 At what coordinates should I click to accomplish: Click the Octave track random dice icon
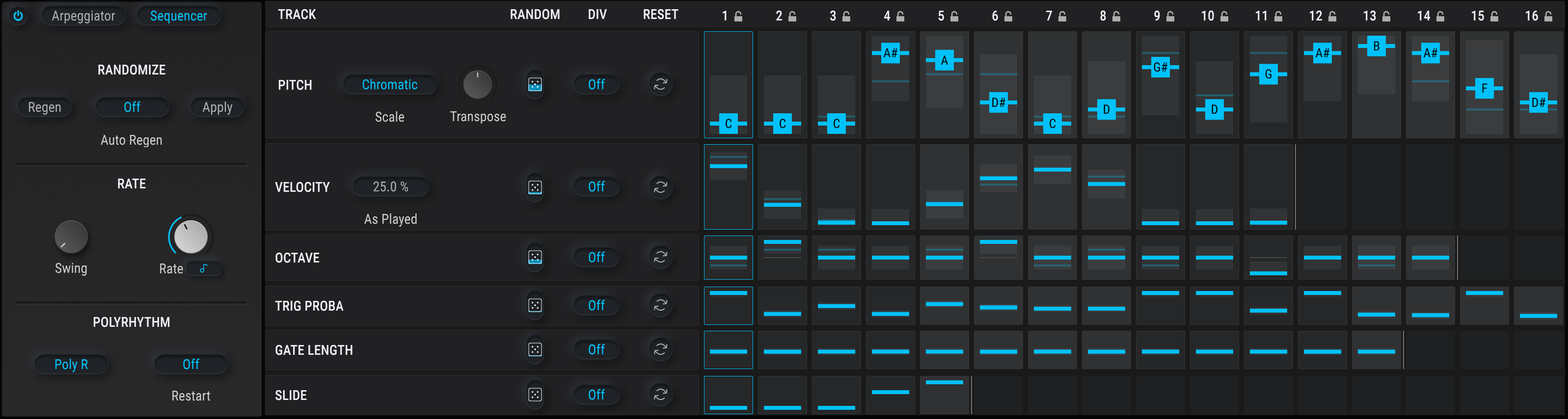(x=535, y=257)
